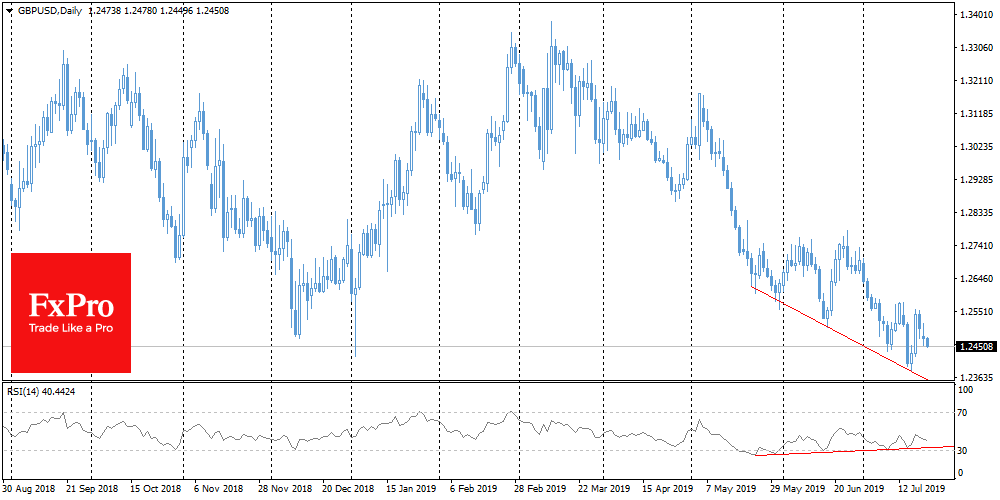This screenshot has height=500, width=1000.
Task: Click the RSI 70 level label
Action: click(x=964, y=412)
